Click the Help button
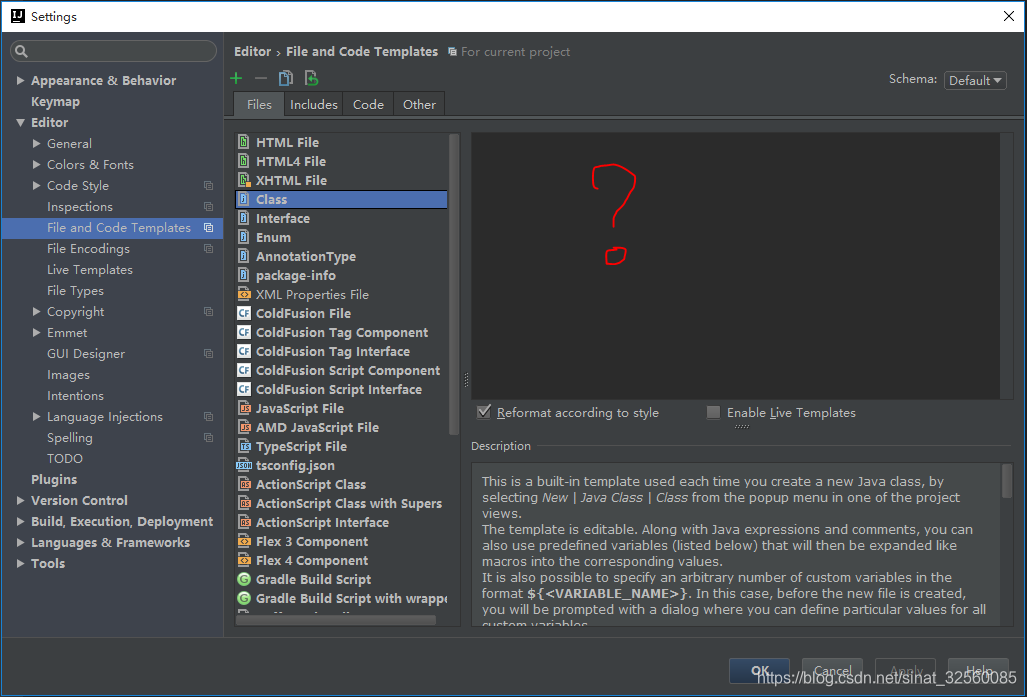 (979, 671)
